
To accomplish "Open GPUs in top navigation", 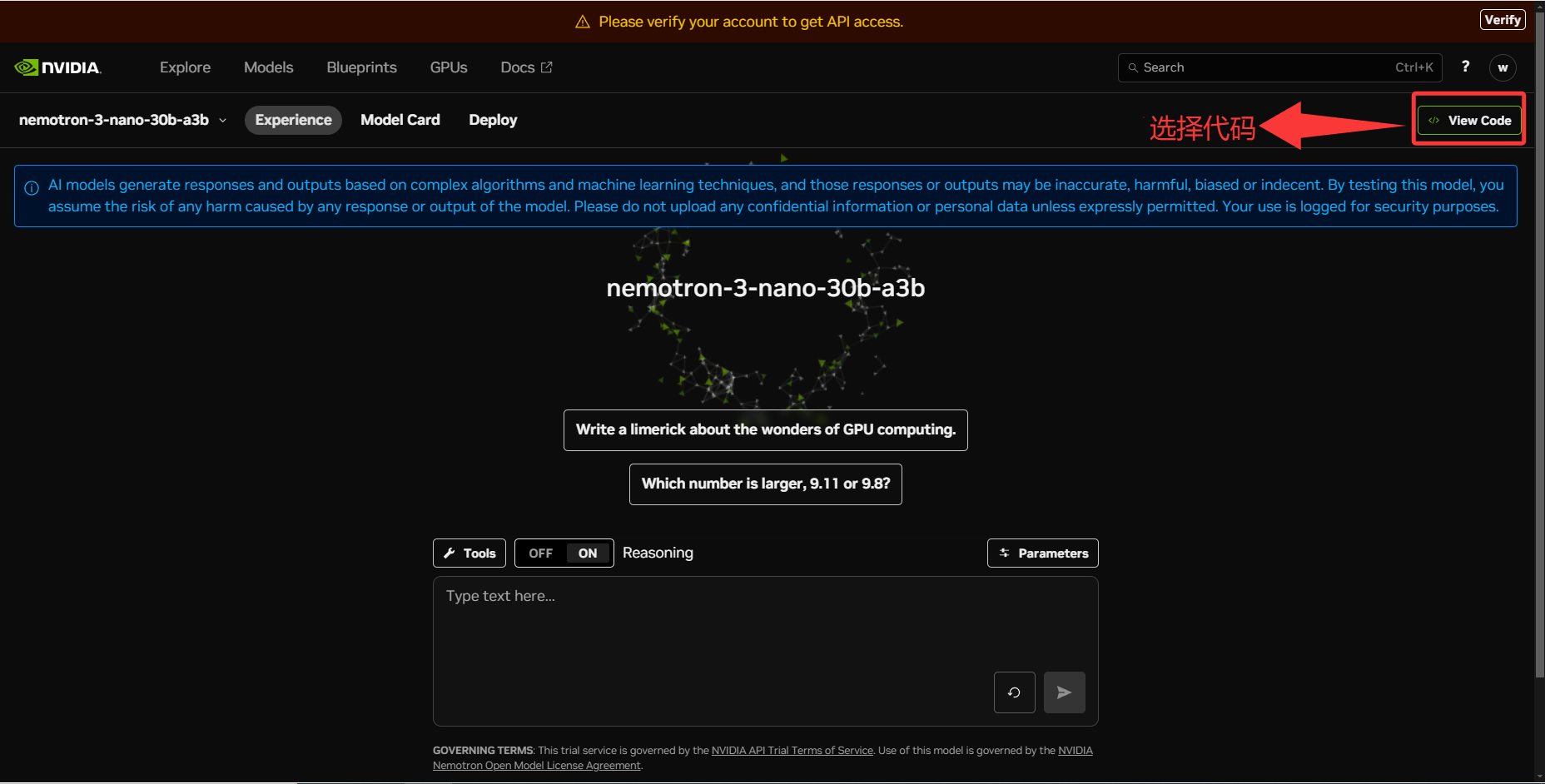I will 449,67.
